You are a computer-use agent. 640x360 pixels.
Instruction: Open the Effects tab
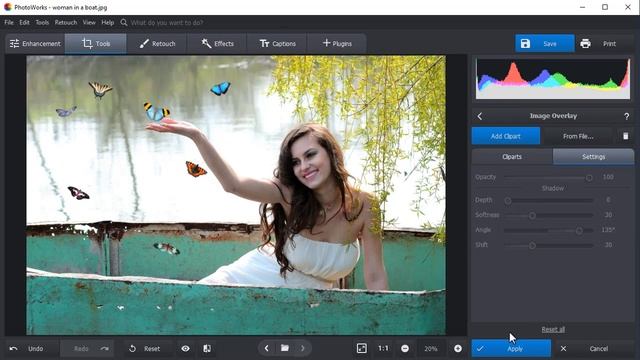(x=218, y=43)
